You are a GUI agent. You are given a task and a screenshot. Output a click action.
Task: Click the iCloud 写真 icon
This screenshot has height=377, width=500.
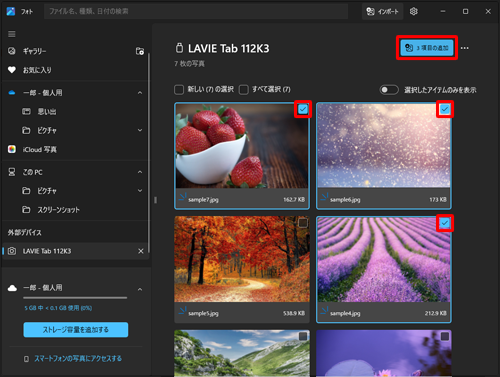pos(12,149)
